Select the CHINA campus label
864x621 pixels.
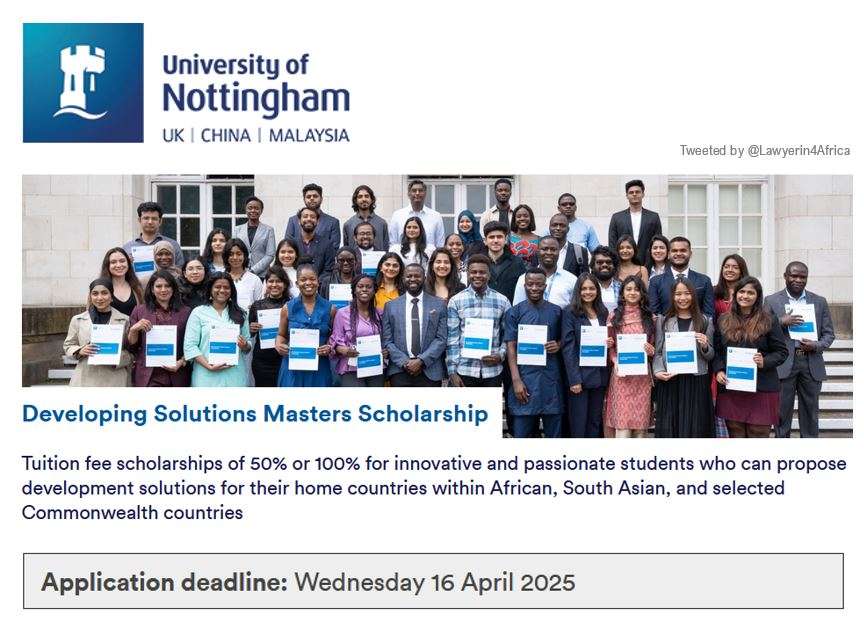226,135
